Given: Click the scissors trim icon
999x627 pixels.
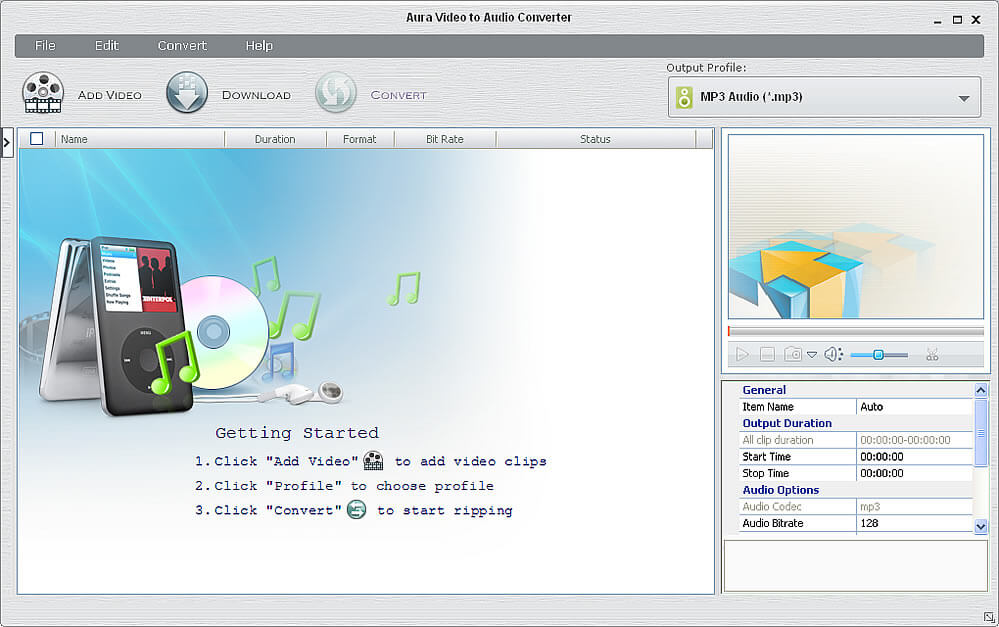Looking at the screenshot, I should click(x=932, y=355).
